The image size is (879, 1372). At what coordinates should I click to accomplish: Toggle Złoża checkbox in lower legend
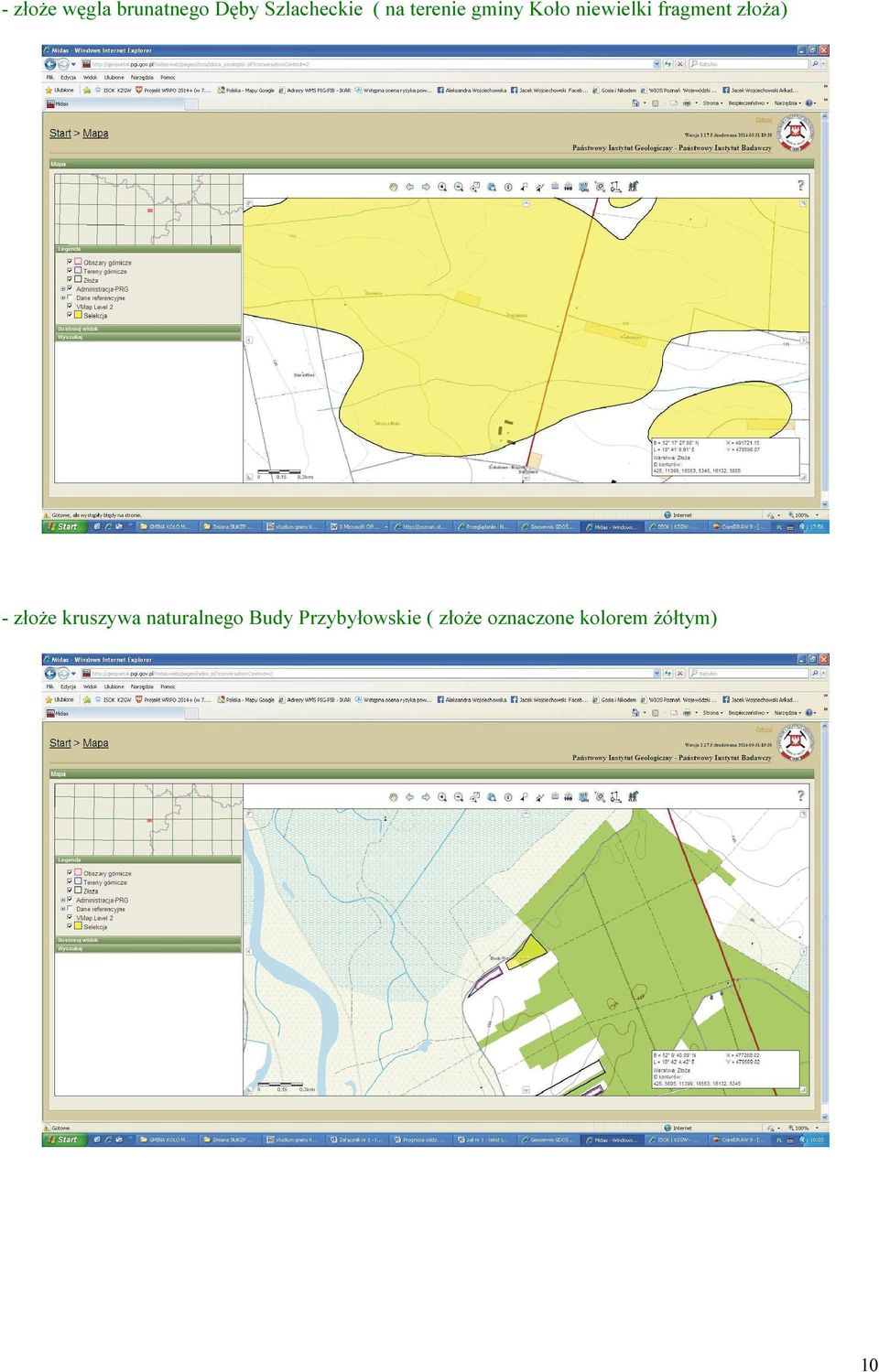[70, 890]
